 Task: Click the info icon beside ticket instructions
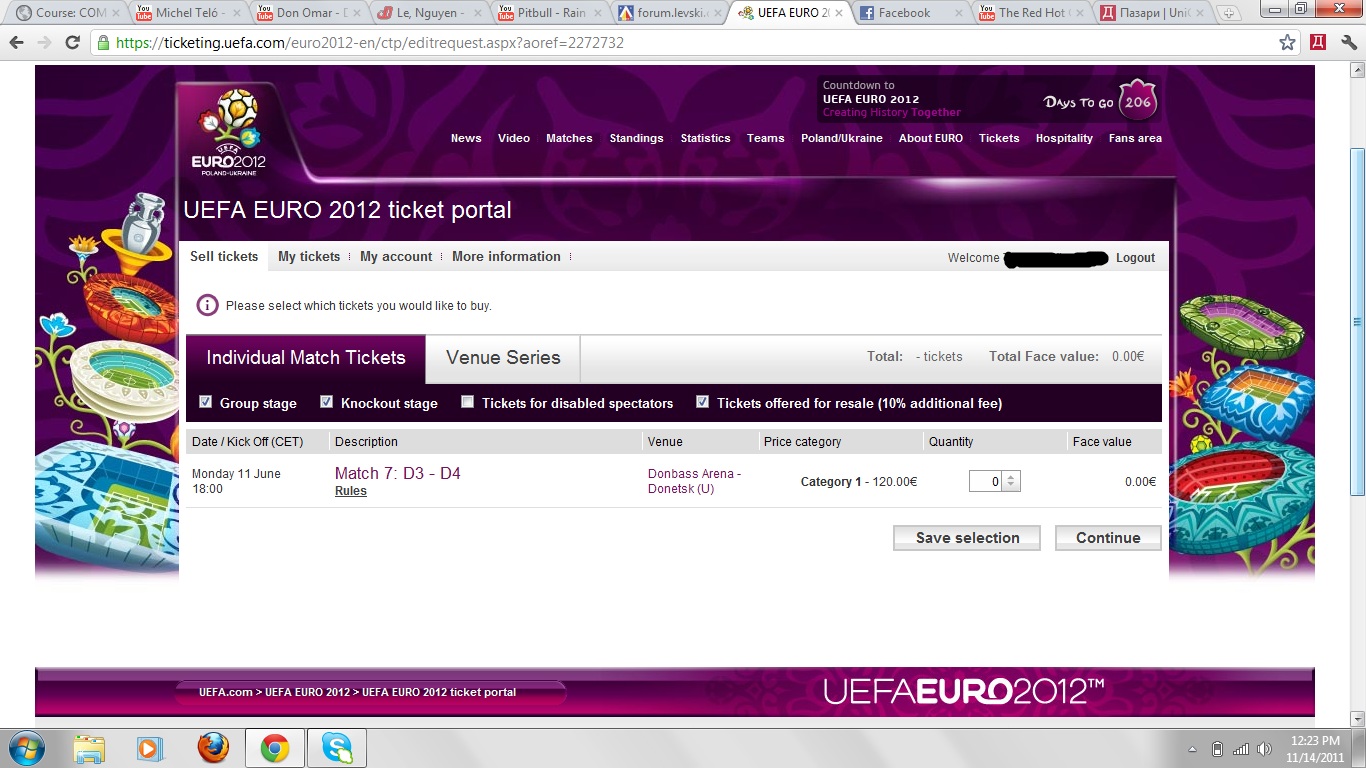tap(207, 305)
